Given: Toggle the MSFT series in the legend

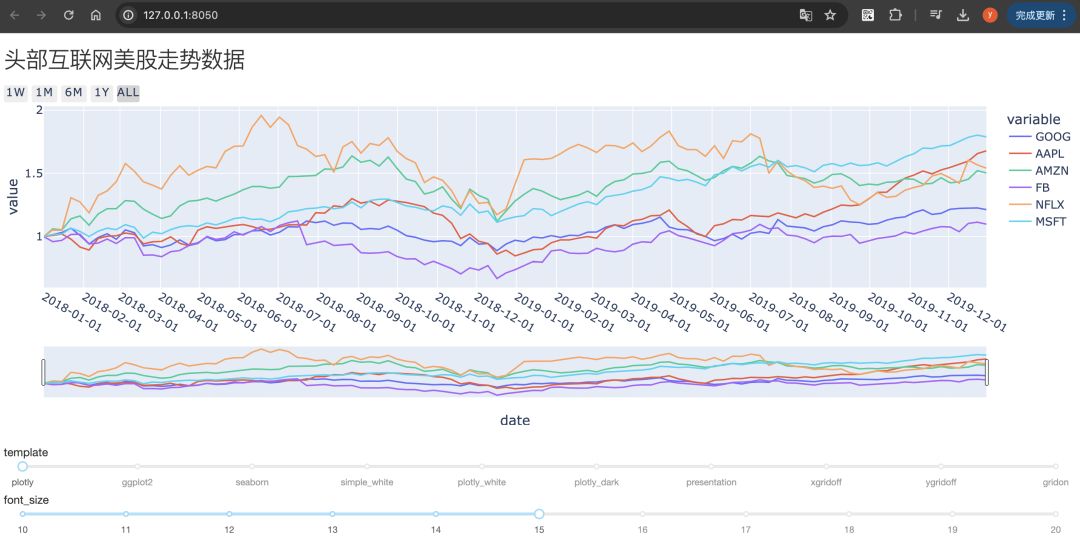Looking at the screenshot, I should tap(1052, 222).
